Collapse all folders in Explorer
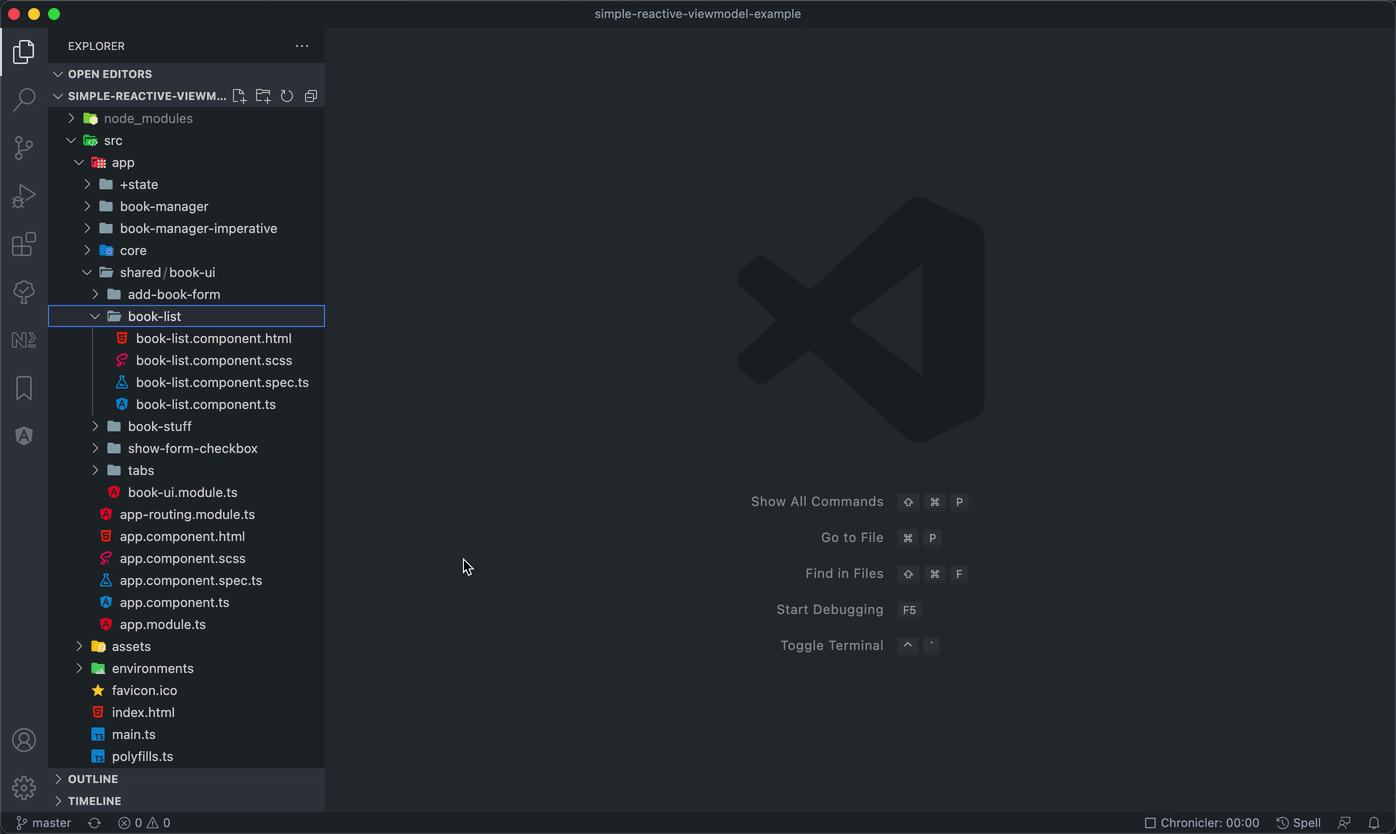The image size is (1396, 834). (310, 95)
